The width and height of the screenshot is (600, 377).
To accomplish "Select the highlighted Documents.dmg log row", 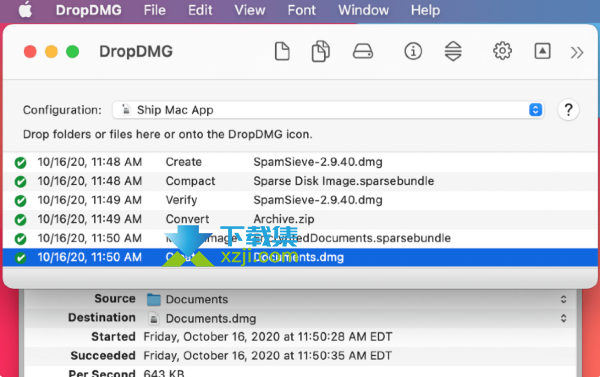I will (300, 257).
